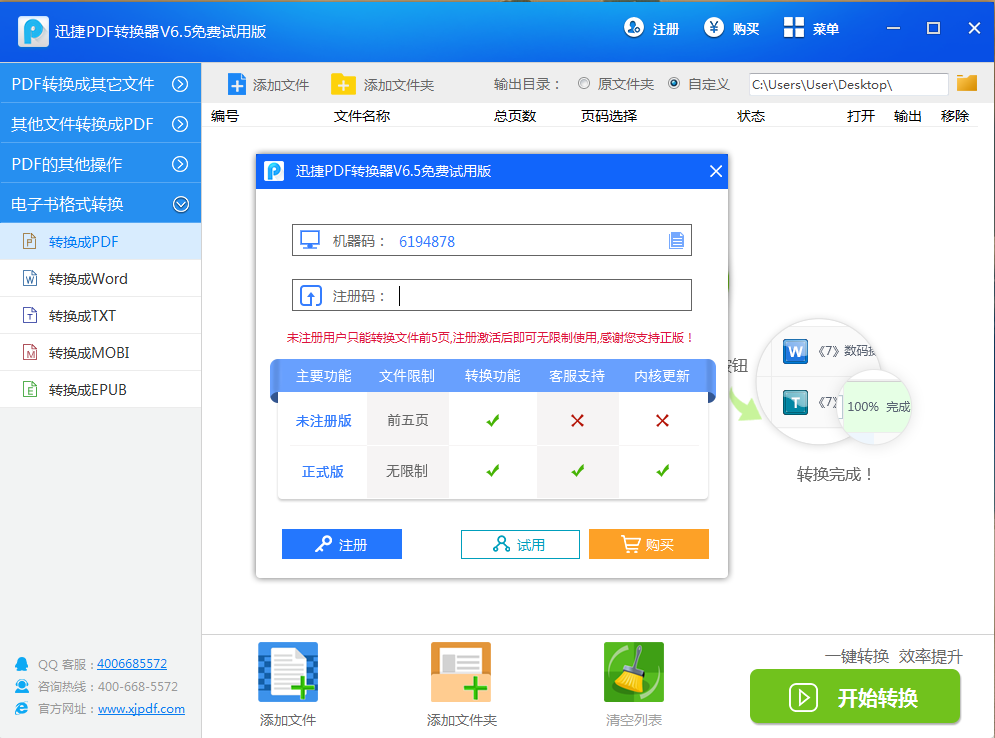Click the 咨询热线 number 400-668-5572
This screenshot has width=995, height=738.
point(138,687)
